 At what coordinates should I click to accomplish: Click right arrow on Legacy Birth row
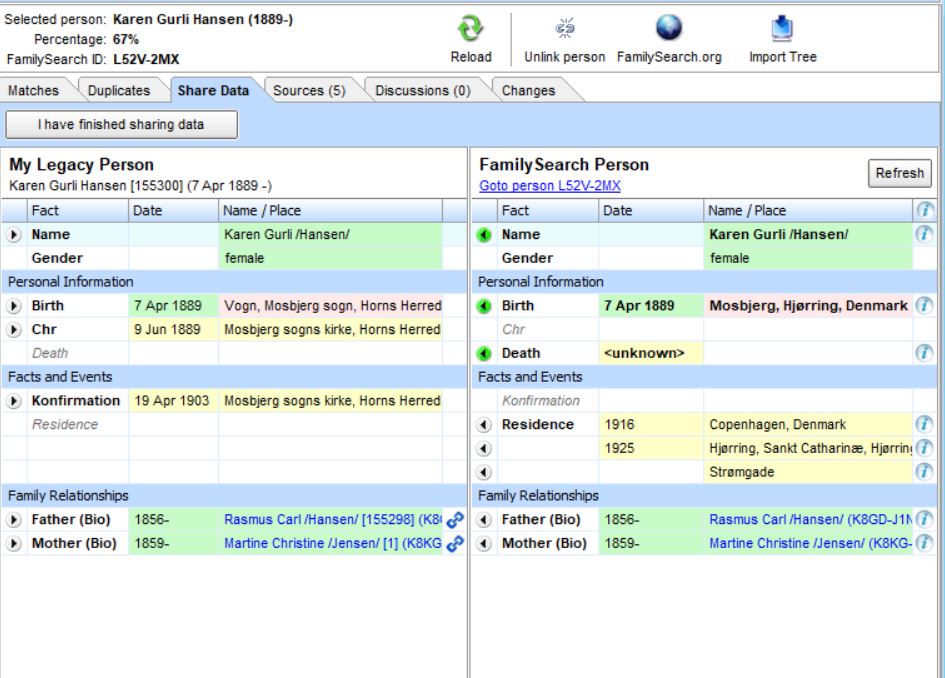(x=13, y=306)
